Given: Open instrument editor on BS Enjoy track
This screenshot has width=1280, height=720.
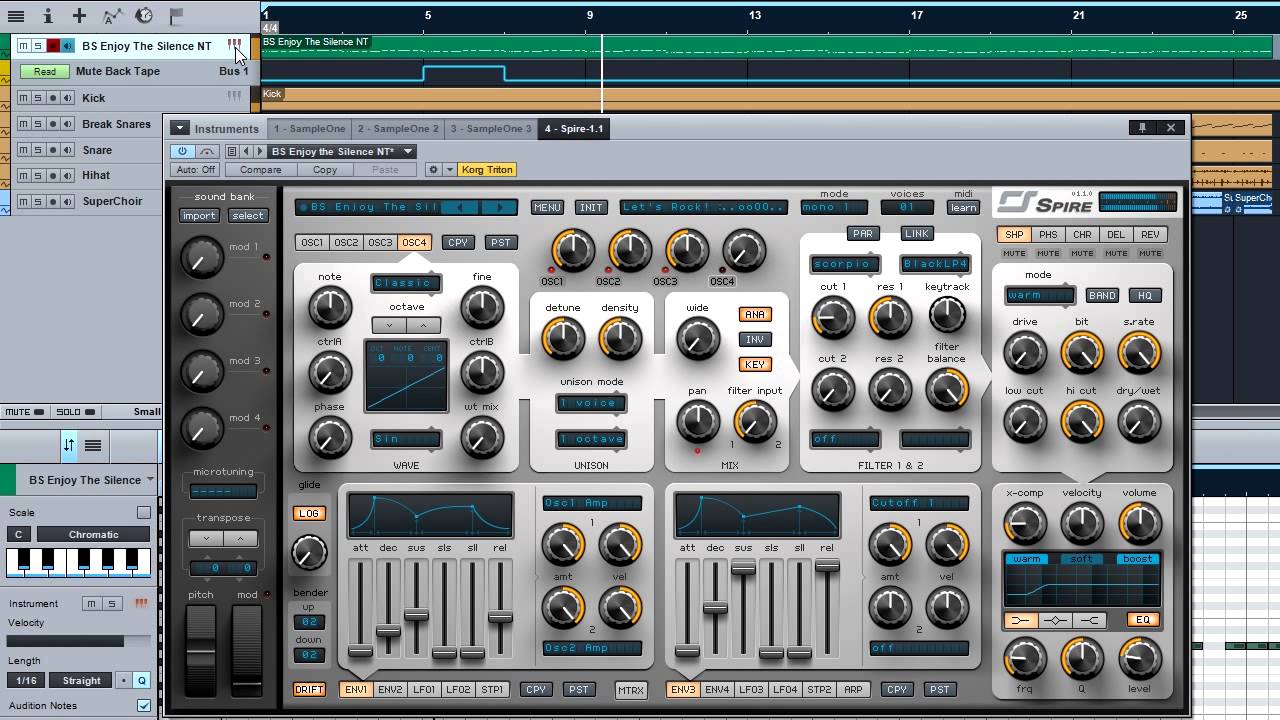Looking at the screenshot, I should (233, 45).
